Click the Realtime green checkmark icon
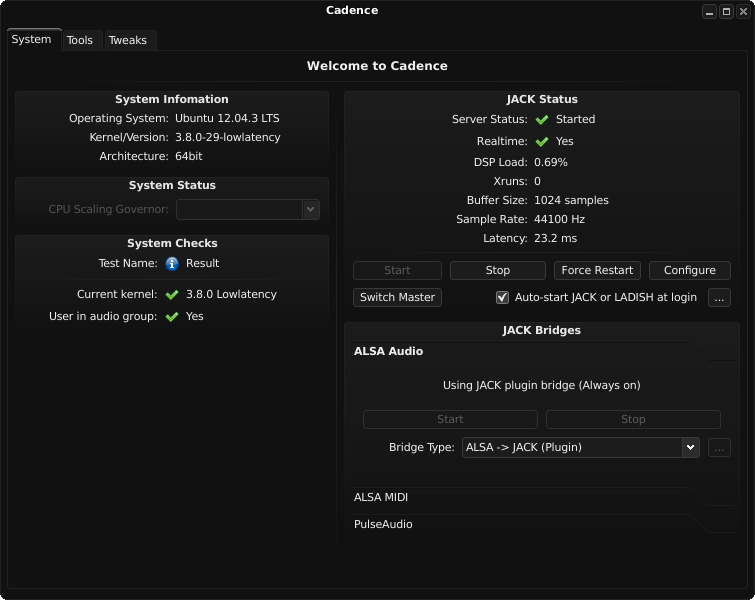The height and width of the screenshot is (600, 755). (542, 142)
